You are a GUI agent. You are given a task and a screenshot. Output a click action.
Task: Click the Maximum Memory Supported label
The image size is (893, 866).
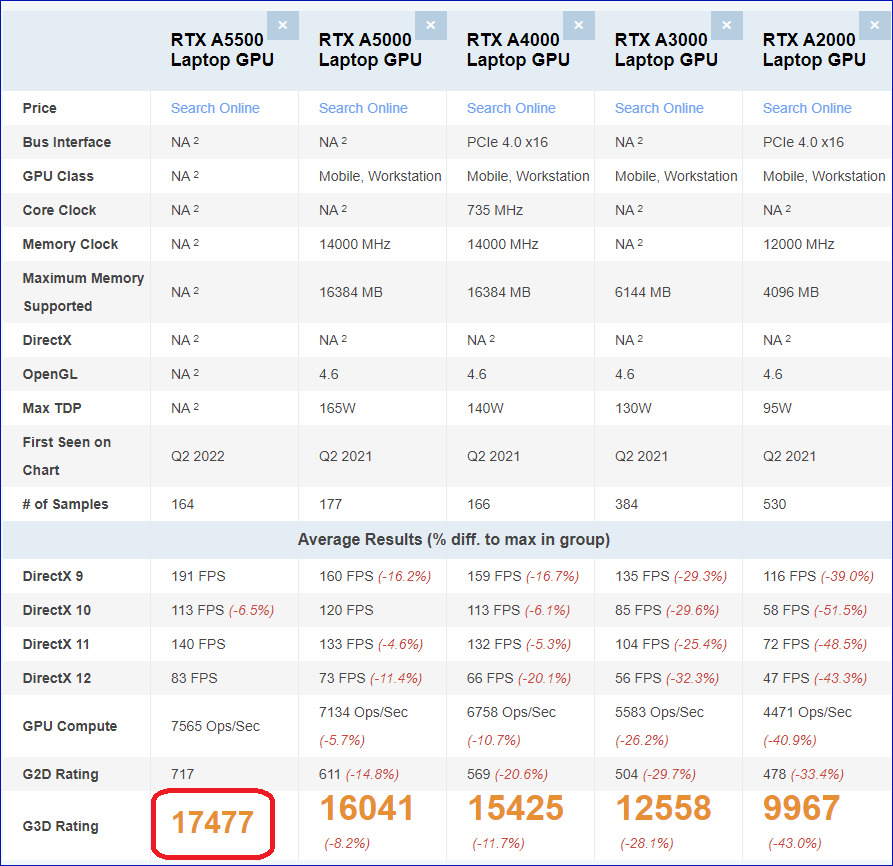[83, 292]
